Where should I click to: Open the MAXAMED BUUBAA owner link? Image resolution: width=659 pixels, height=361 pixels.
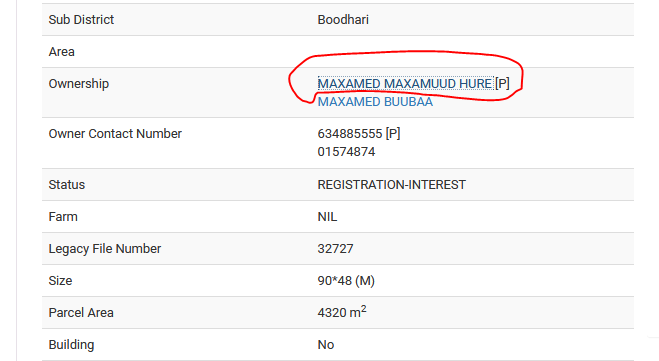coord(375,102)
